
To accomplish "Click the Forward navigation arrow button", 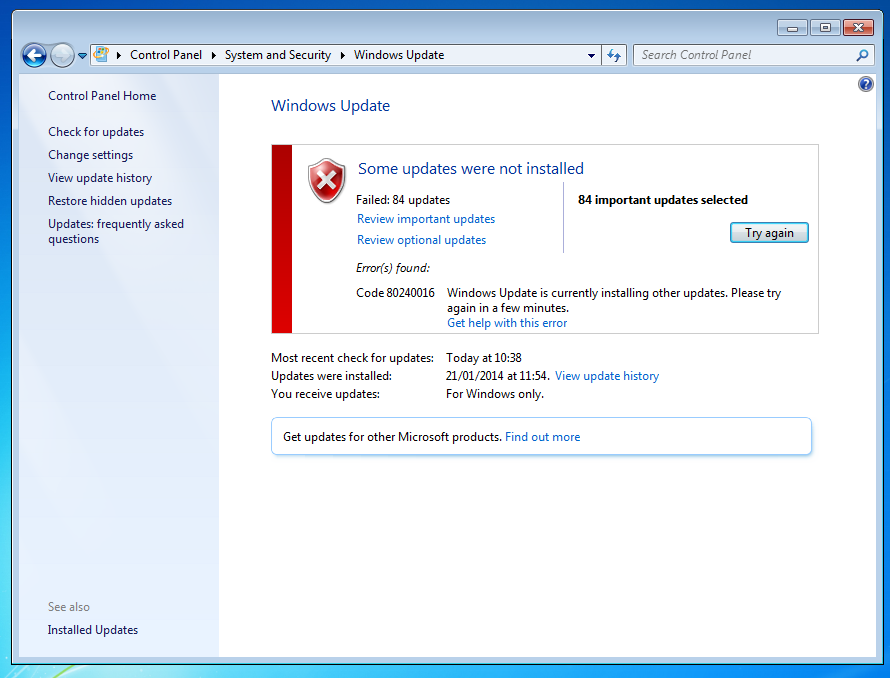I will click(62, 56).
